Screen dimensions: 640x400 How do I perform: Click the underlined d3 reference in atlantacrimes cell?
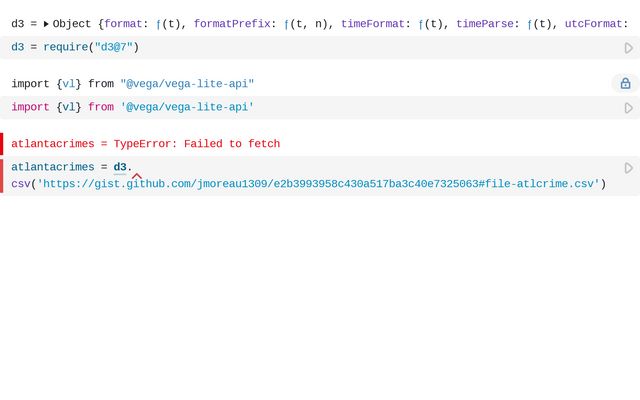pos(119,167)
